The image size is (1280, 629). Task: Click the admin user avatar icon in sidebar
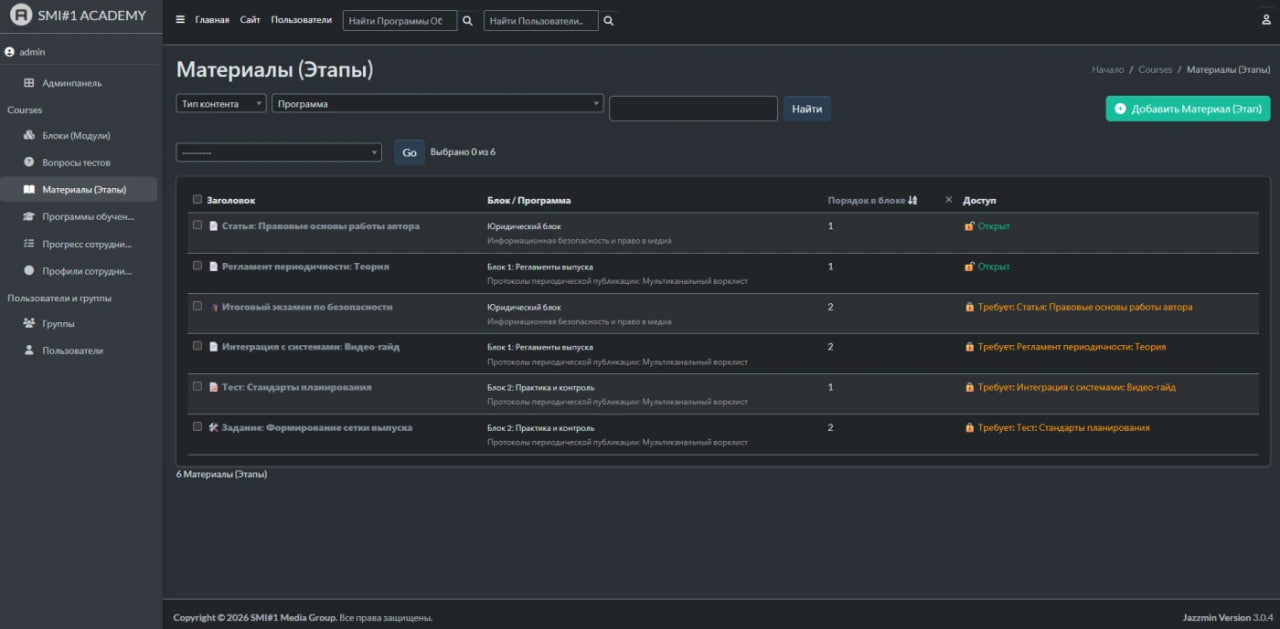[10, 52]
